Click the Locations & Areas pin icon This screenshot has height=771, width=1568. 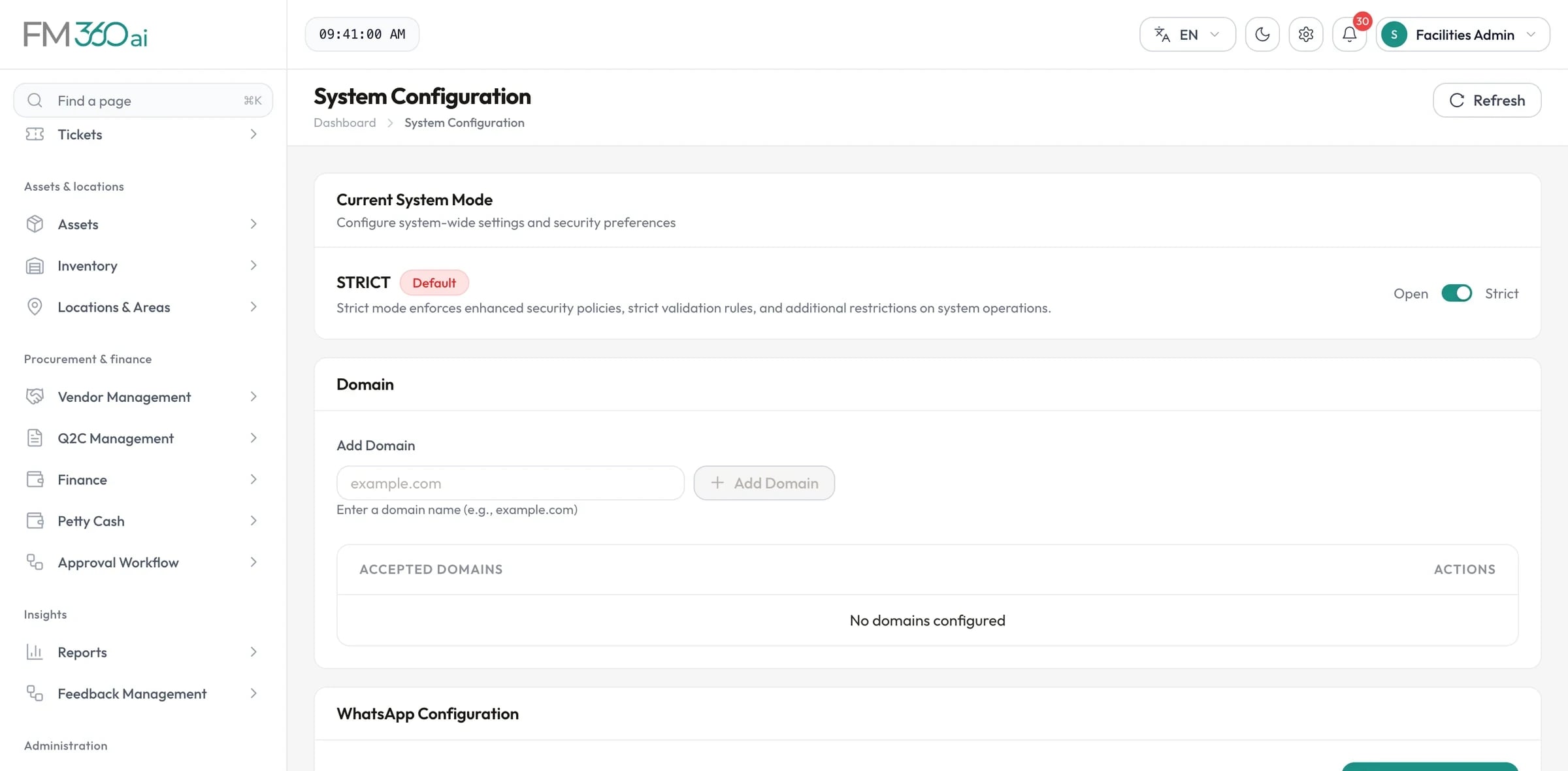[35, 307]
